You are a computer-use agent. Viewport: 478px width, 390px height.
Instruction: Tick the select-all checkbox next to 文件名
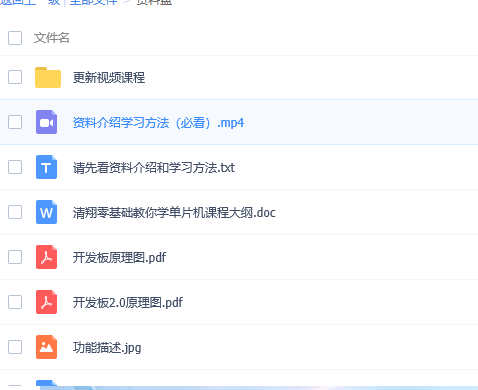[15, 38]
